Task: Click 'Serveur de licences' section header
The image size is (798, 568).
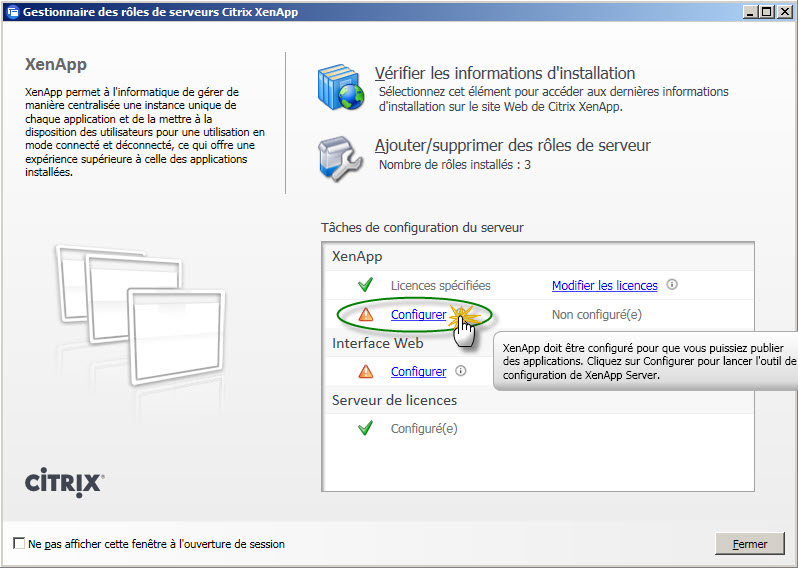Action: 394,401
